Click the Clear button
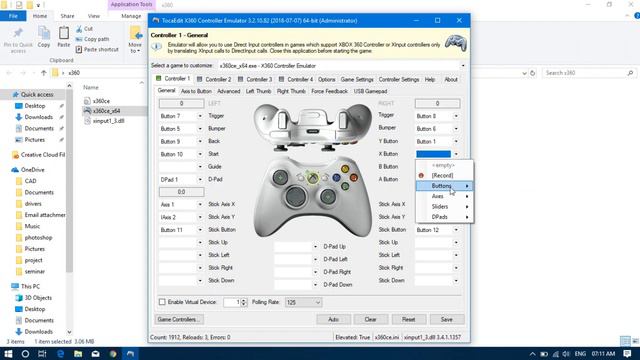Image resolution: width=640 pixels, height=360 pixels. pos(371,320)
